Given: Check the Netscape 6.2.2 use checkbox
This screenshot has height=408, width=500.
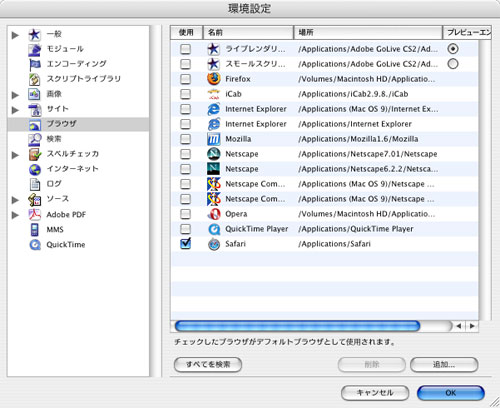Looking at the screenshot, I should (x=185, y=169).
